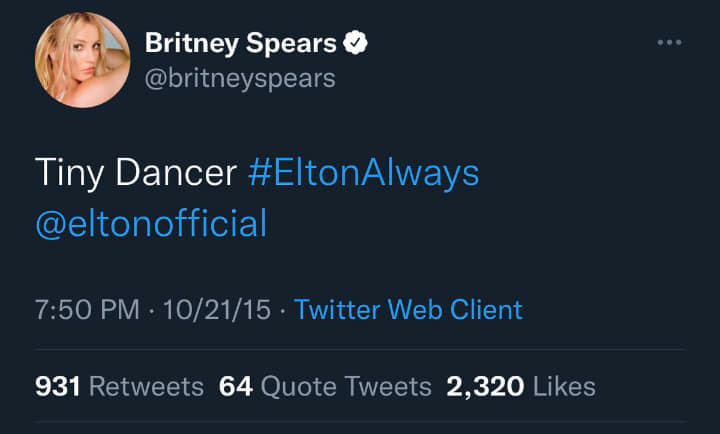
Task: Click the blue verified badge icon
Action: pyautogui.click(x=357, y=43)
